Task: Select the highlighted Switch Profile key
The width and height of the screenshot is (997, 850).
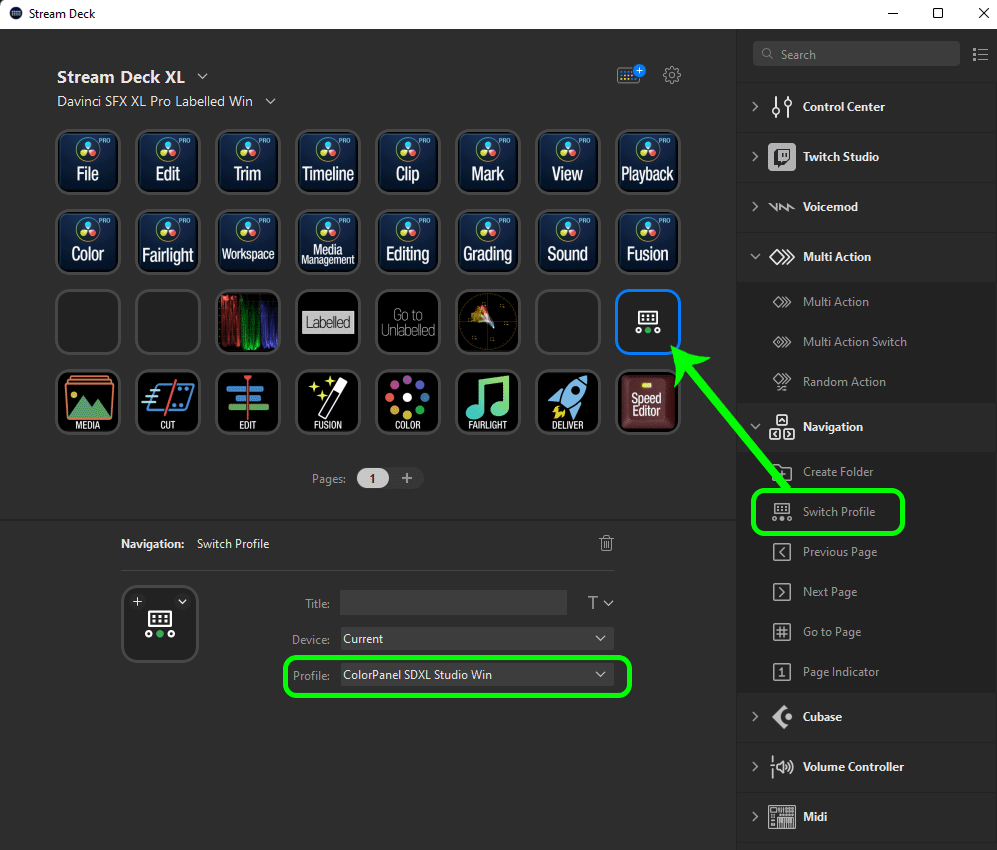Action: click(x=647, y=322)
